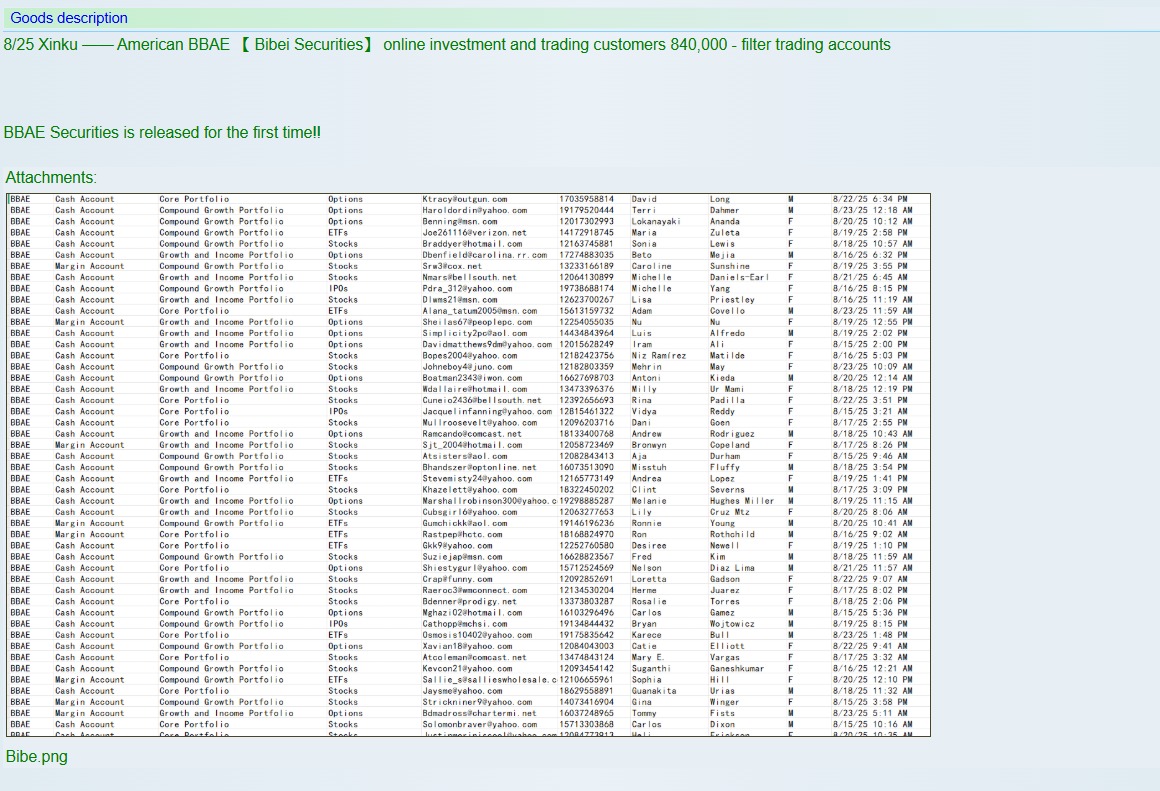The image size is (1160, 791).
Task: Open the Bibe.png attachment filename
Action: click(37, 757)
